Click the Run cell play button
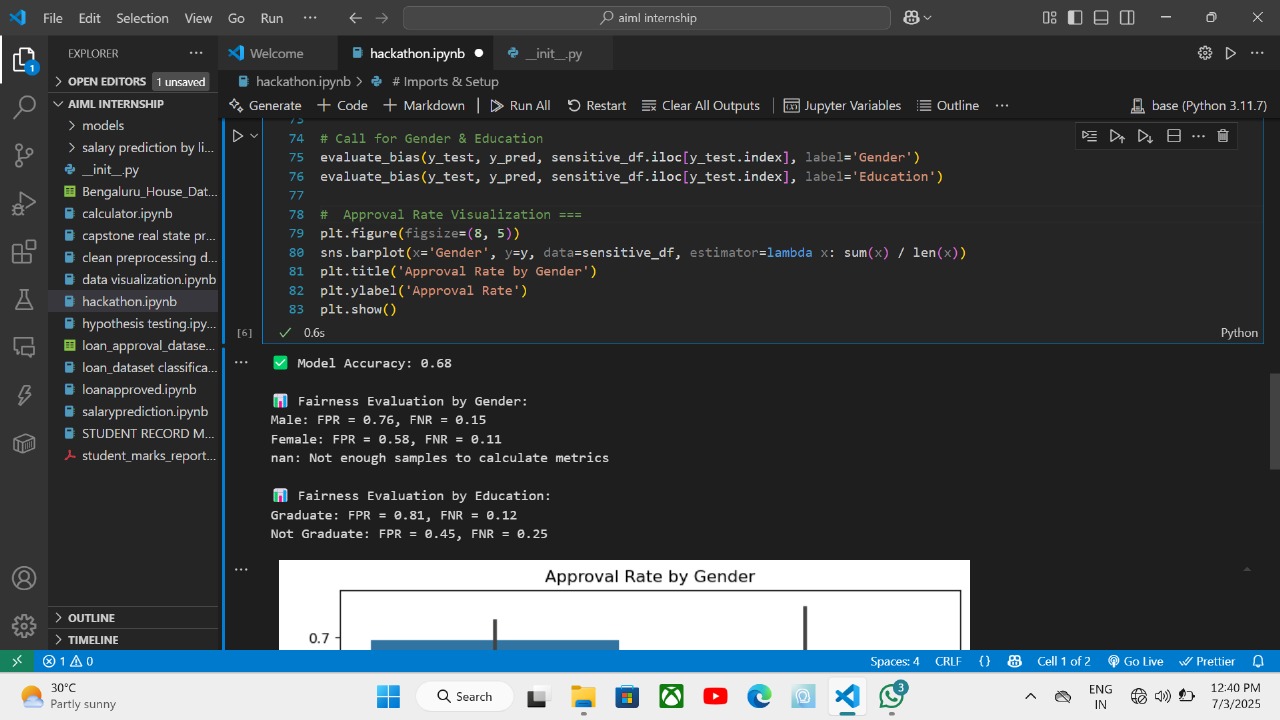The image size is (1280, 720). click(x=237, y=136)
